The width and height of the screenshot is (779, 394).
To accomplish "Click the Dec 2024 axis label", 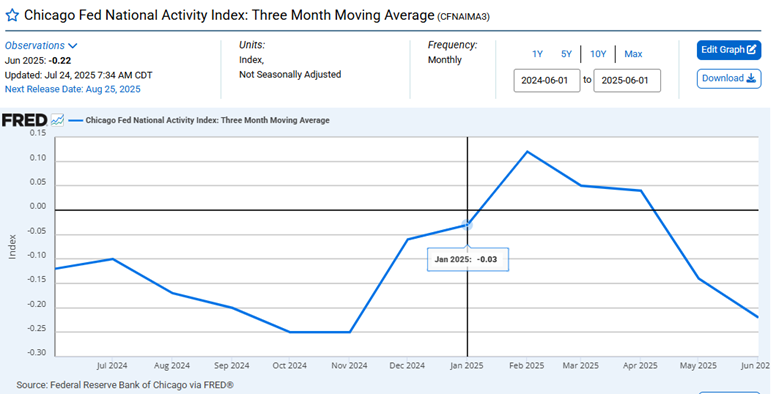I will coord(407,366).
